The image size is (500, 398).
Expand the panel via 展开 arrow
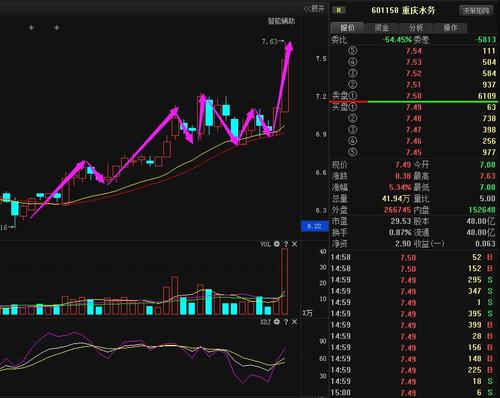314,9
